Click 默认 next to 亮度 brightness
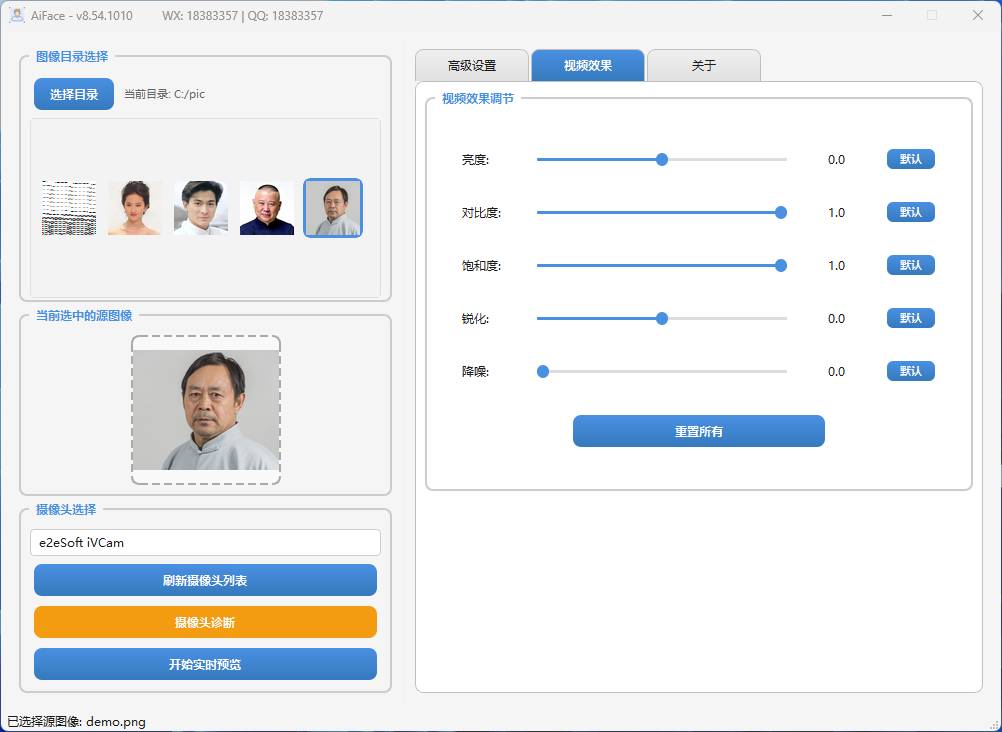Viewport: 1002px width, 732px height. [910, 158]
